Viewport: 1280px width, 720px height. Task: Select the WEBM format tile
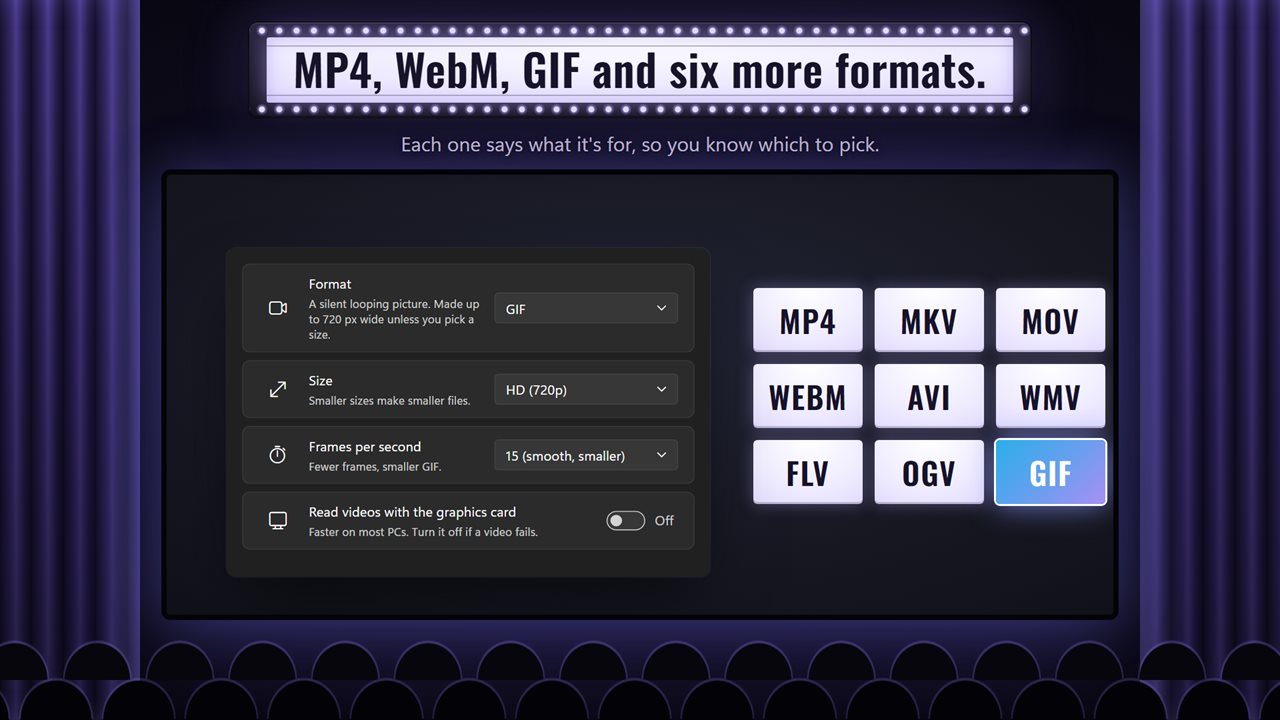tap(807, 396)
